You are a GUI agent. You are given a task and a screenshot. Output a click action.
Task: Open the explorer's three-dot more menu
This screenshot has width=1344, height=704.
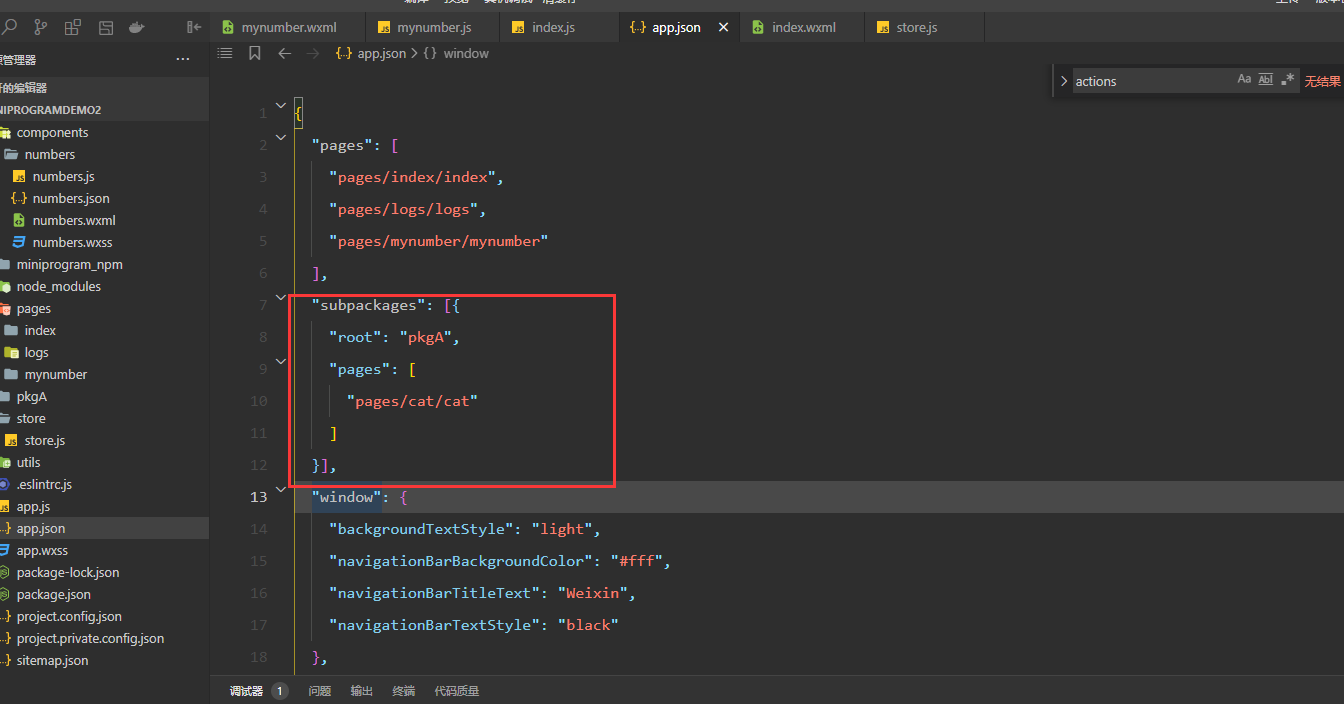tap(183, 59)
